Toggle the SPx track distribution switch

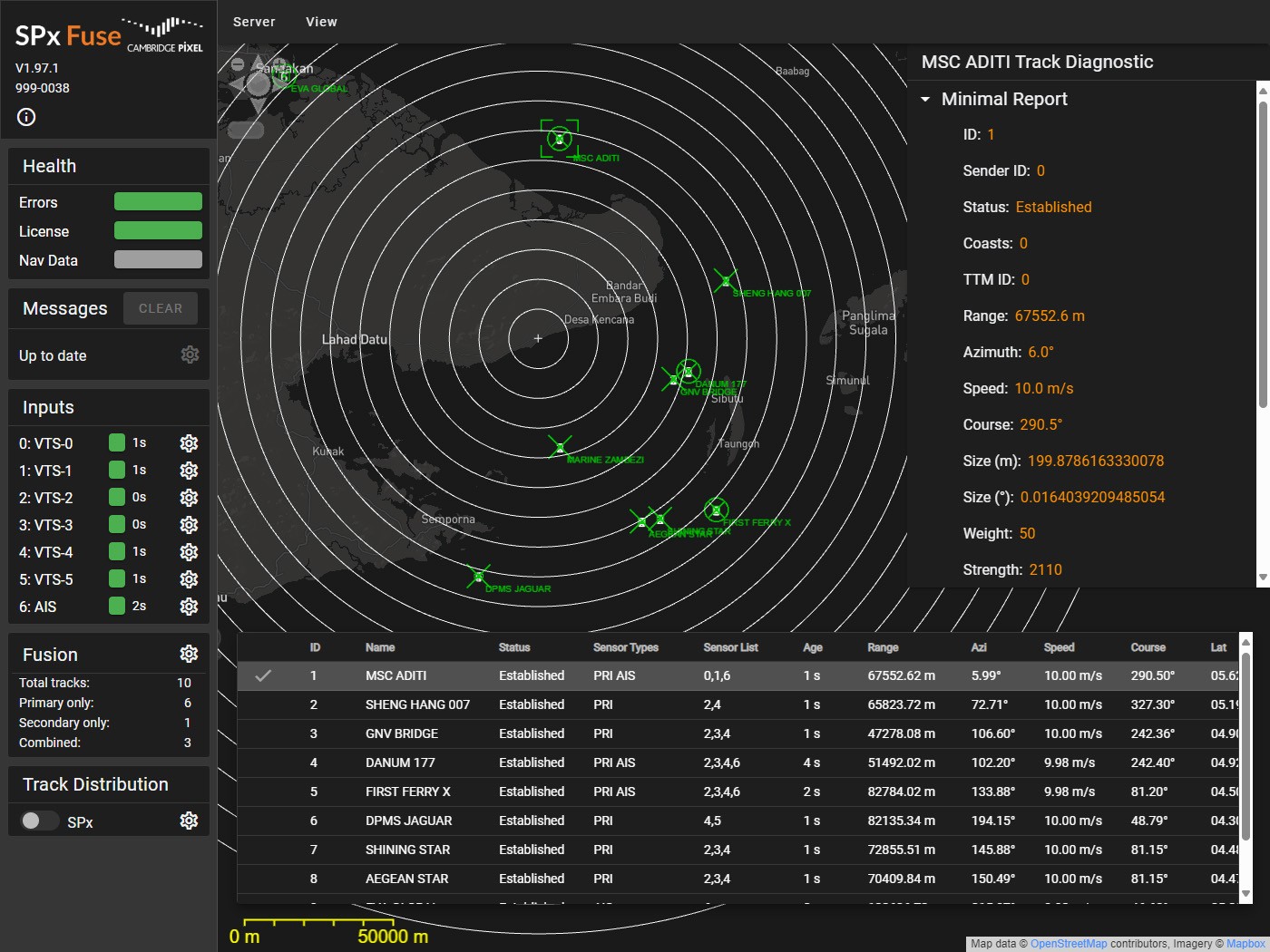pyautogui.click(x=39, y=821)
